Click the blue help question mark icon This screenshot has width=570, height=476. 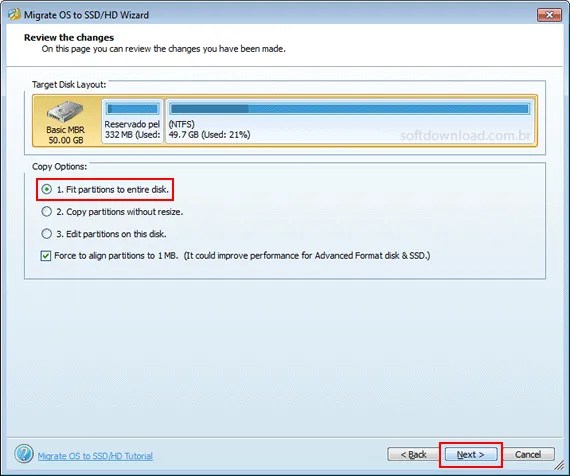pyautogui.click(x=24, y=454)
